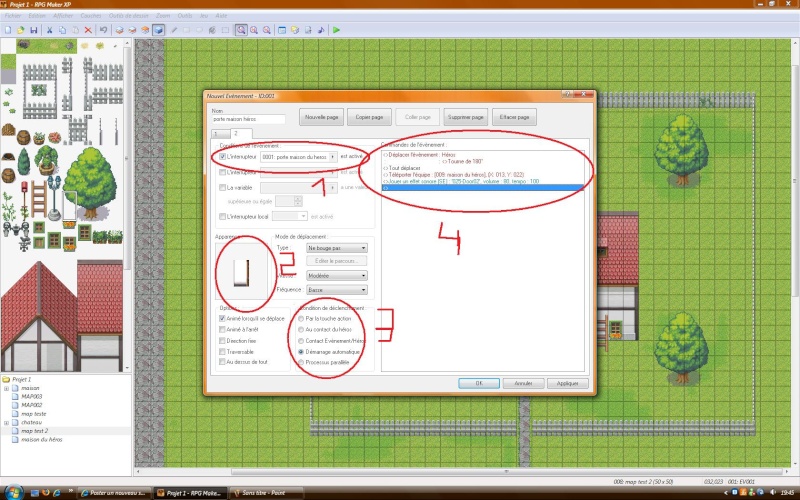Check the second L'interrupteur condition checkbox
Image resolution: width=800 pixels, height=500 pixels.
(222, 172)
